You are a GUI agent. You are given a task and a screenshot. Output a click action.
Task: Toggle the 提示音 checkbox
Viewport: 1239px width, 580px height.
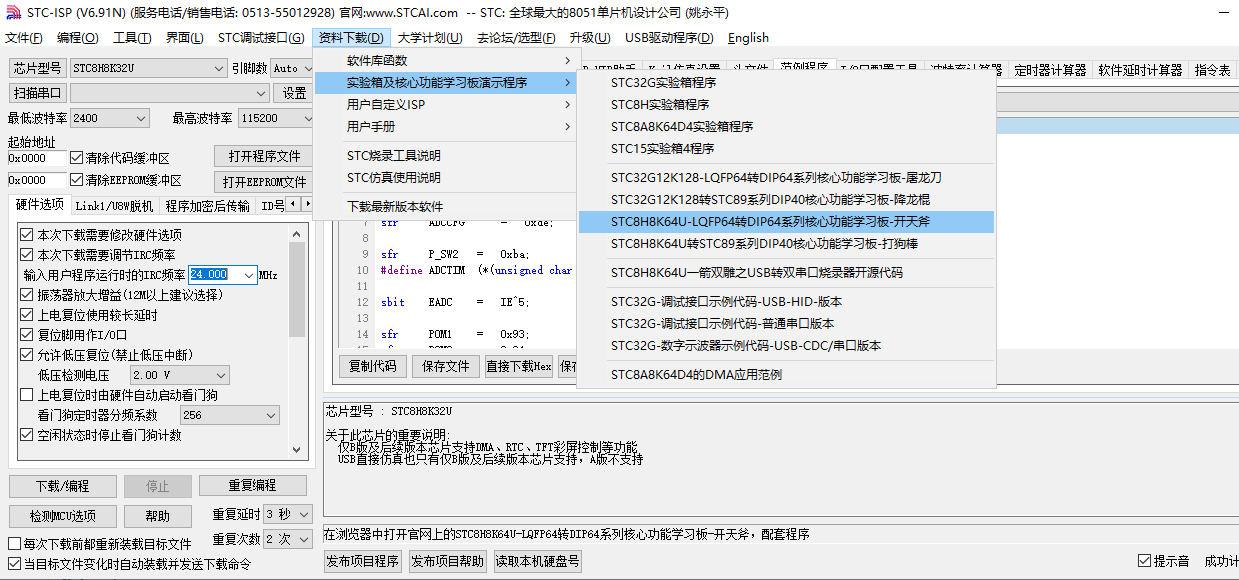pyautogui.click(x=1144, y=561)
